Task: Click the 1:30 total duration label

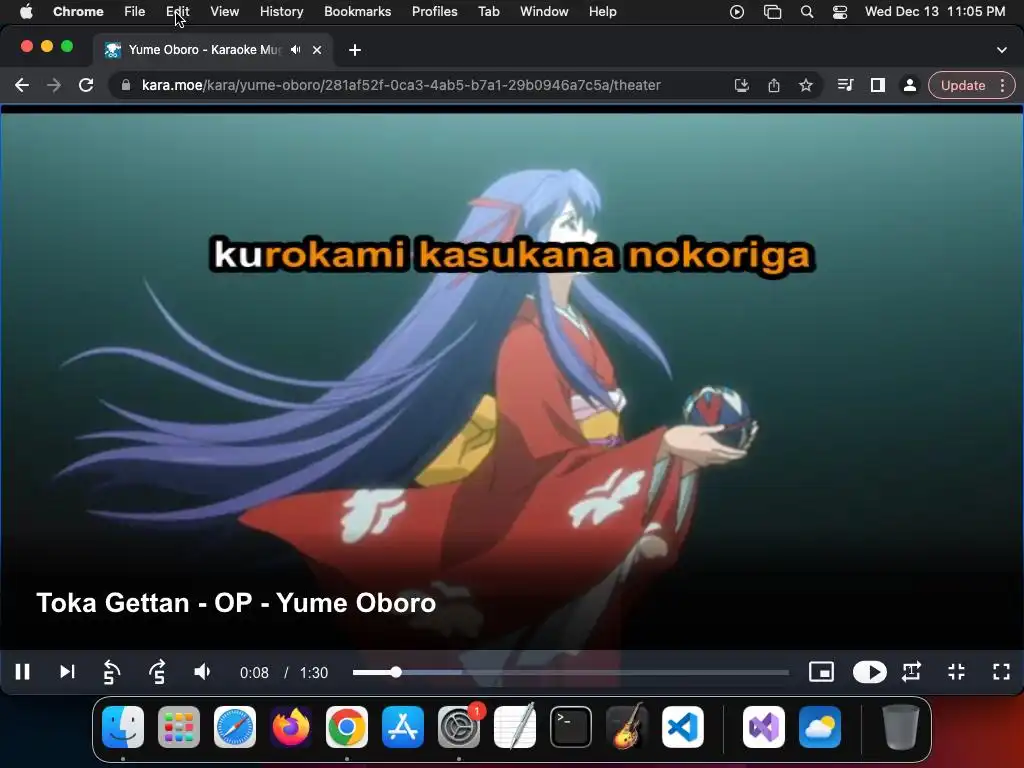Action: (313, 673)
